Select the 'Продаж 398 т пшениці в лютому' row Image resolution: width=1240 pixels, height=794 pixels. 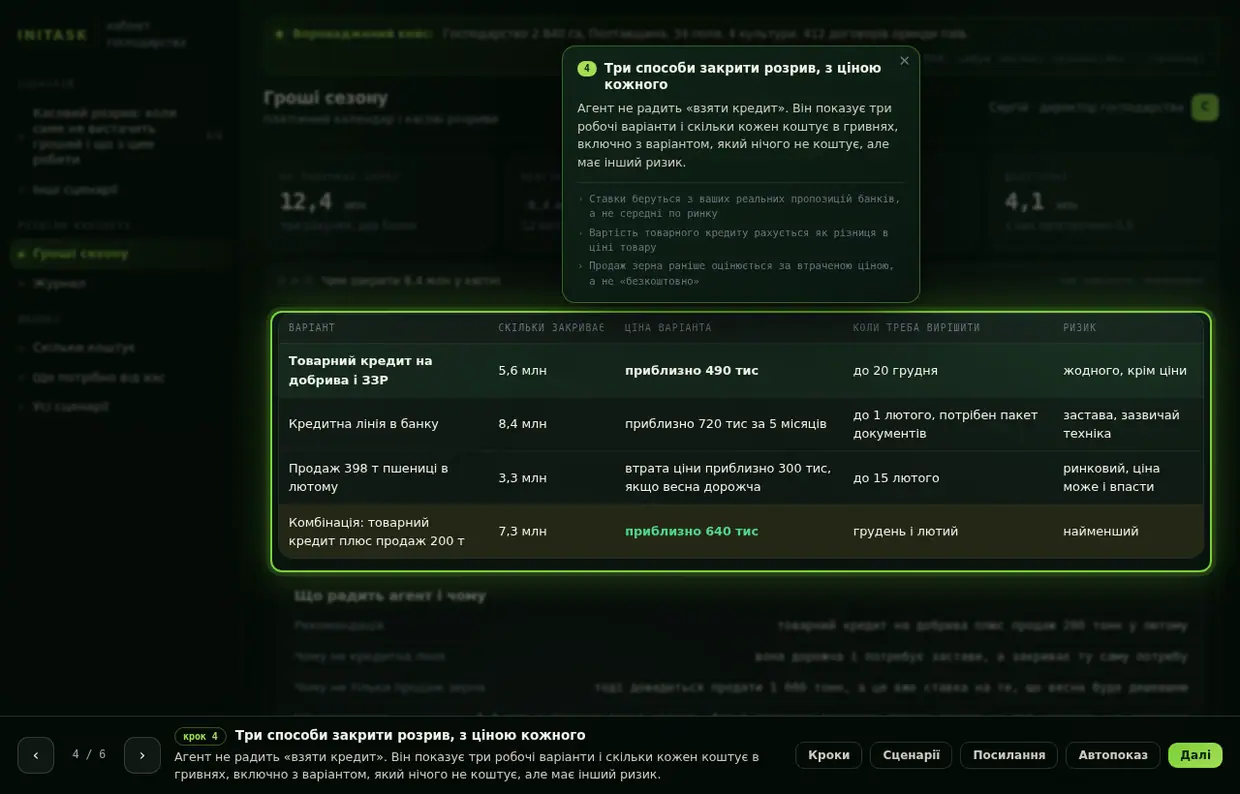pyautogui.click(x=741, y=478)
